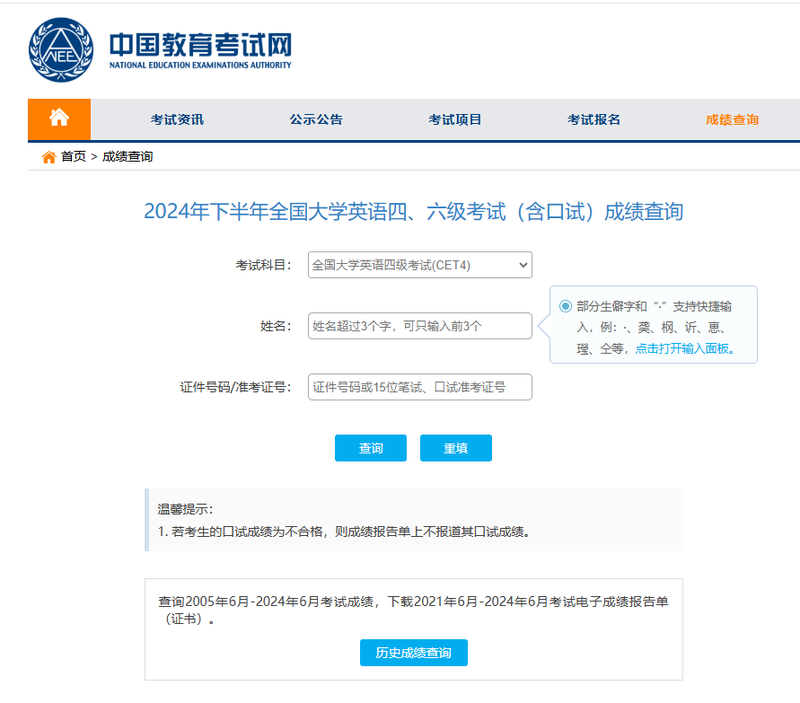Switch to the orange 成绩查询 navigation tab
The width and height of the screenshot is (800, 703).
(x=732, y=120)
